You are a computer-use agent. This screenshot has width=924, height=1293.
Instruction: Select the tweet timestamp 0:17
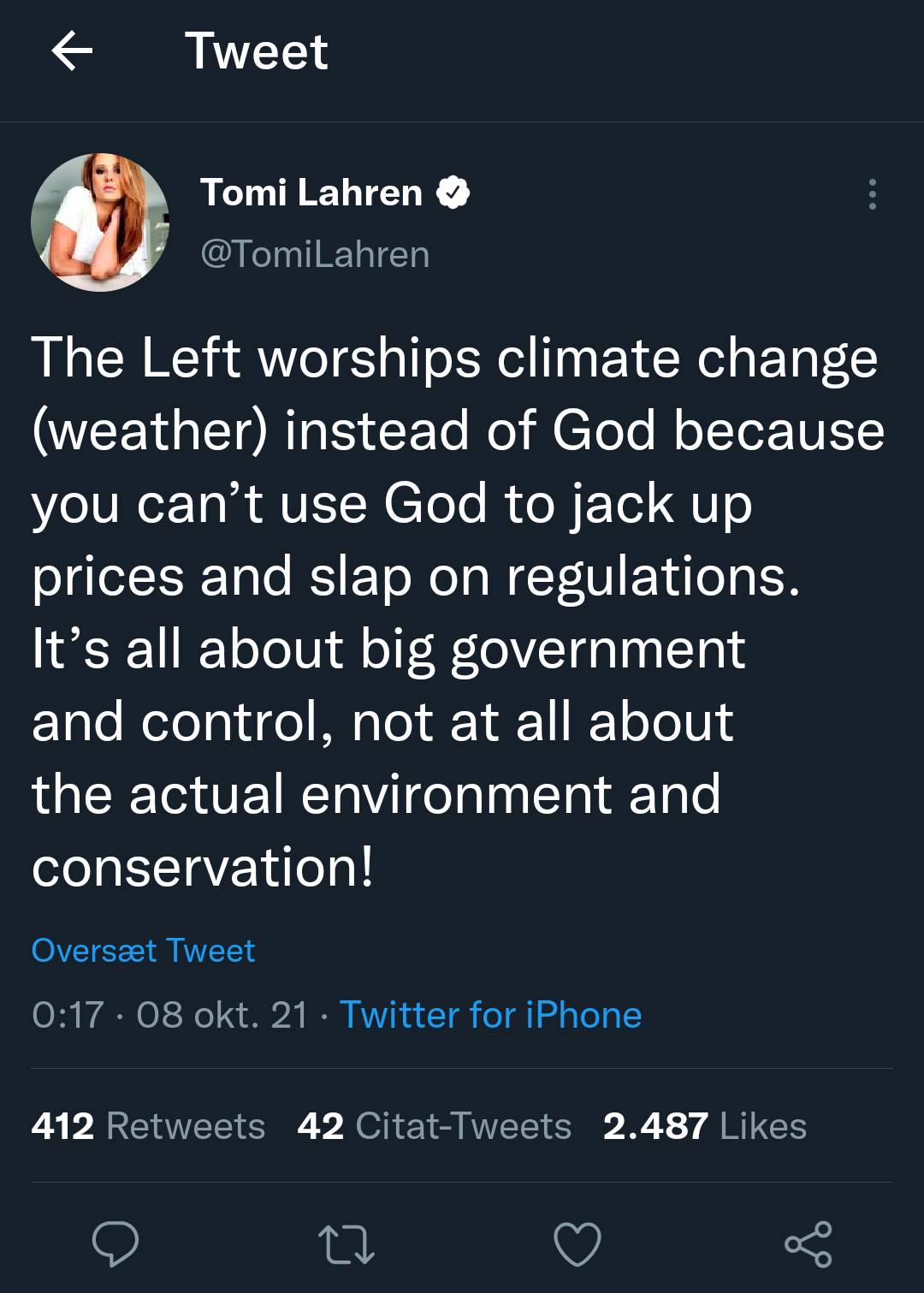pyautogui.click(x=66, y=1015)
